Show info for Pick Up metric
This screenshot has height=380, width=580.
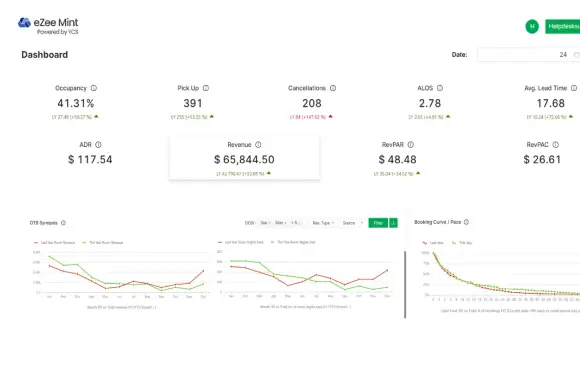206,88
